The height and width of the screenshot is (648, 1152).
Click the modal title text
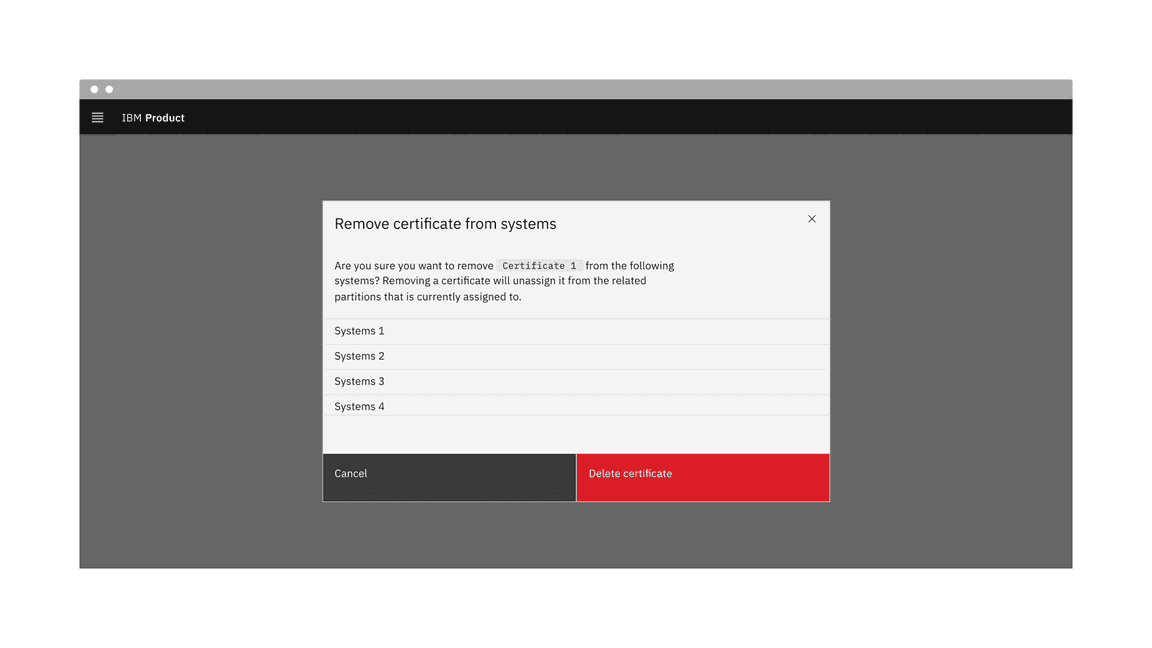pyautogui.click(x=445, y=223)
